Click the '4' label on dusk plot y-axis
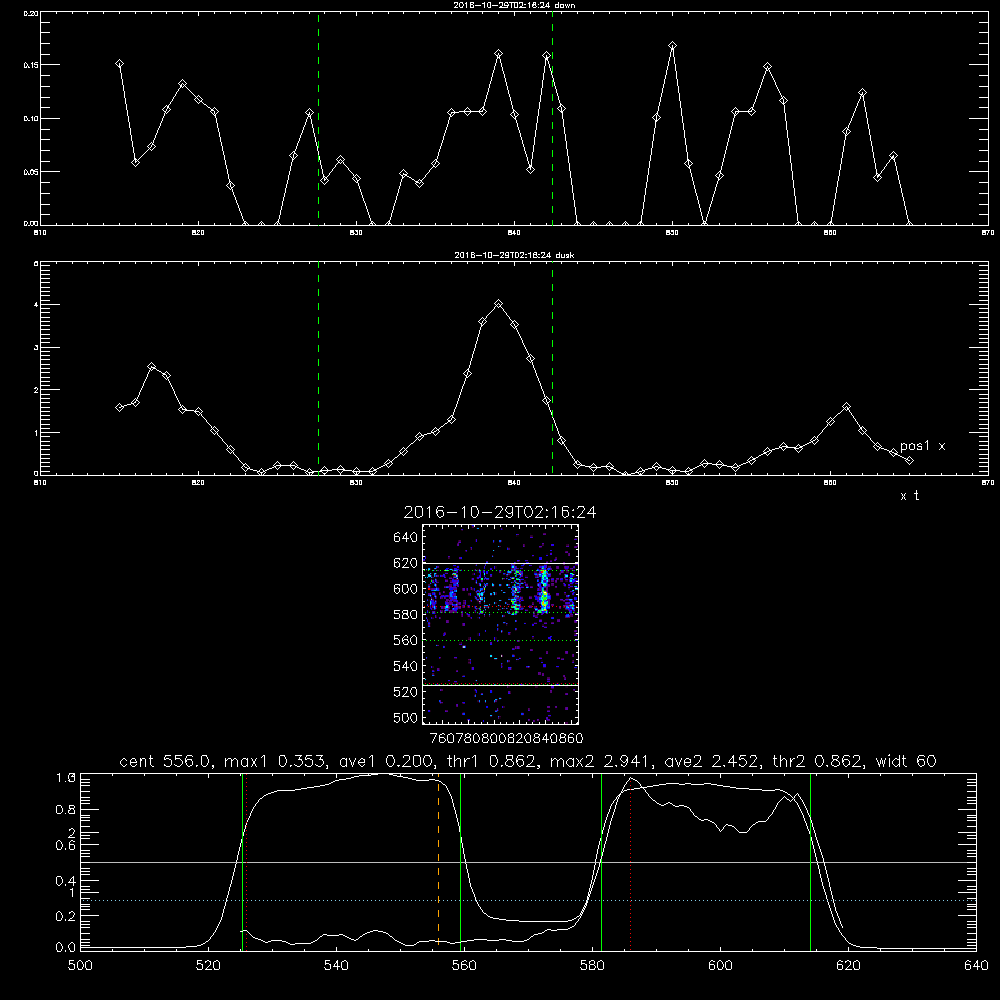 (36, 305)
